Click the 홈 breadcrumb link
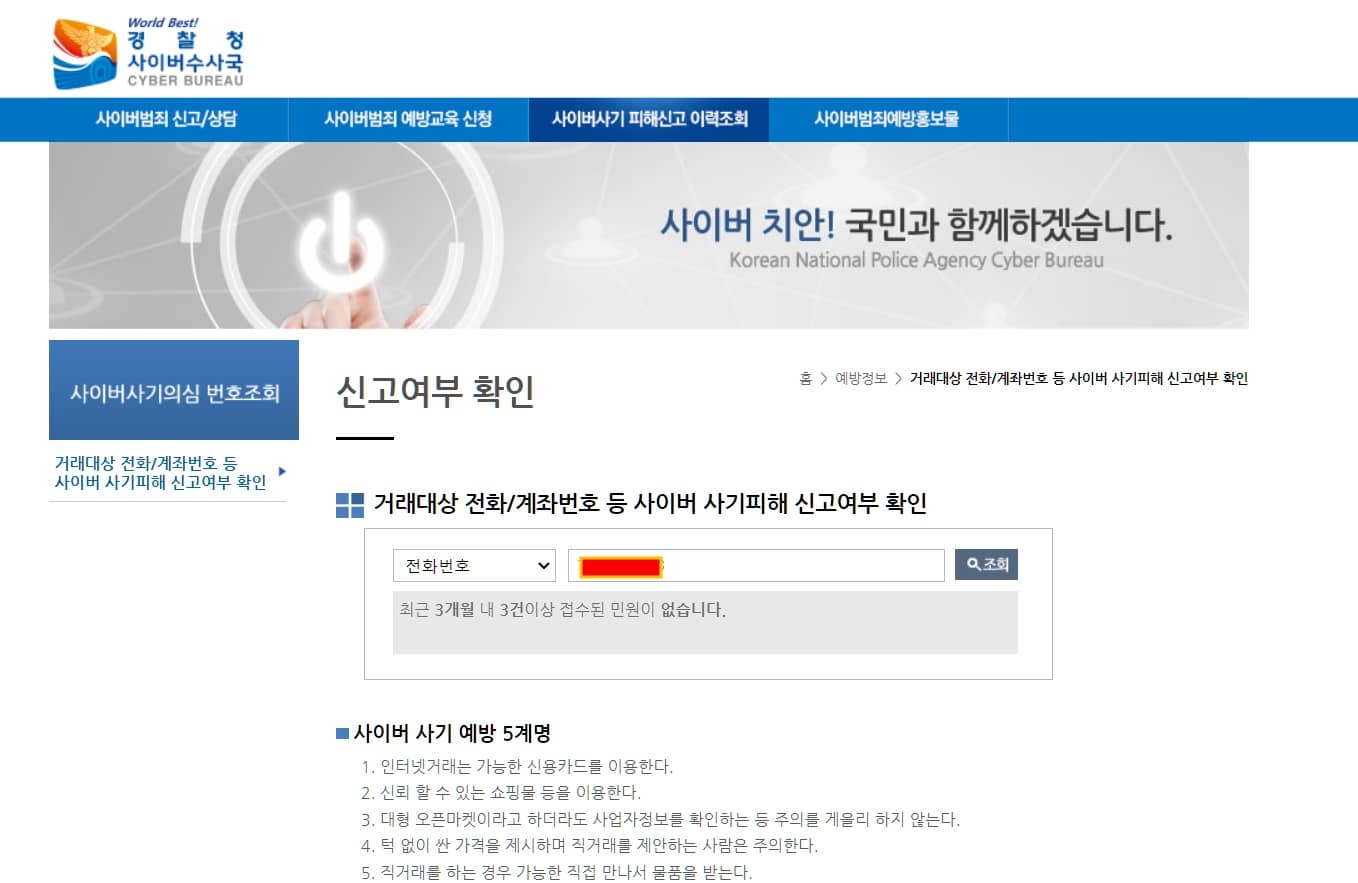The height and width of the screenshot is (883, 1358). 808,379
